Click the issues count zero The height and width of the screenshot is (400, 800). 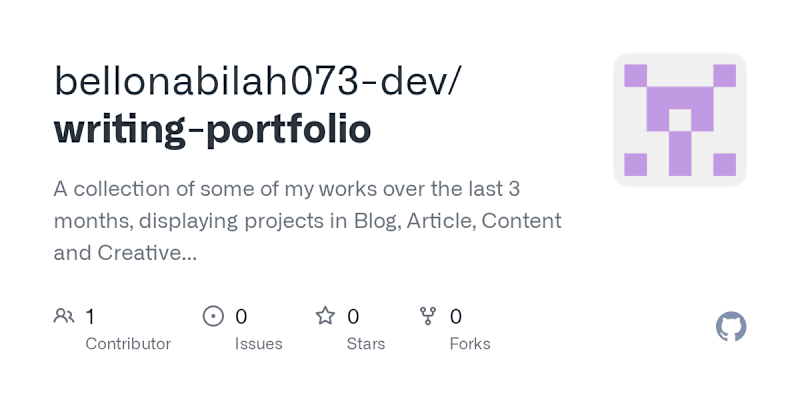pyautogui.click(x=241, y=317)
